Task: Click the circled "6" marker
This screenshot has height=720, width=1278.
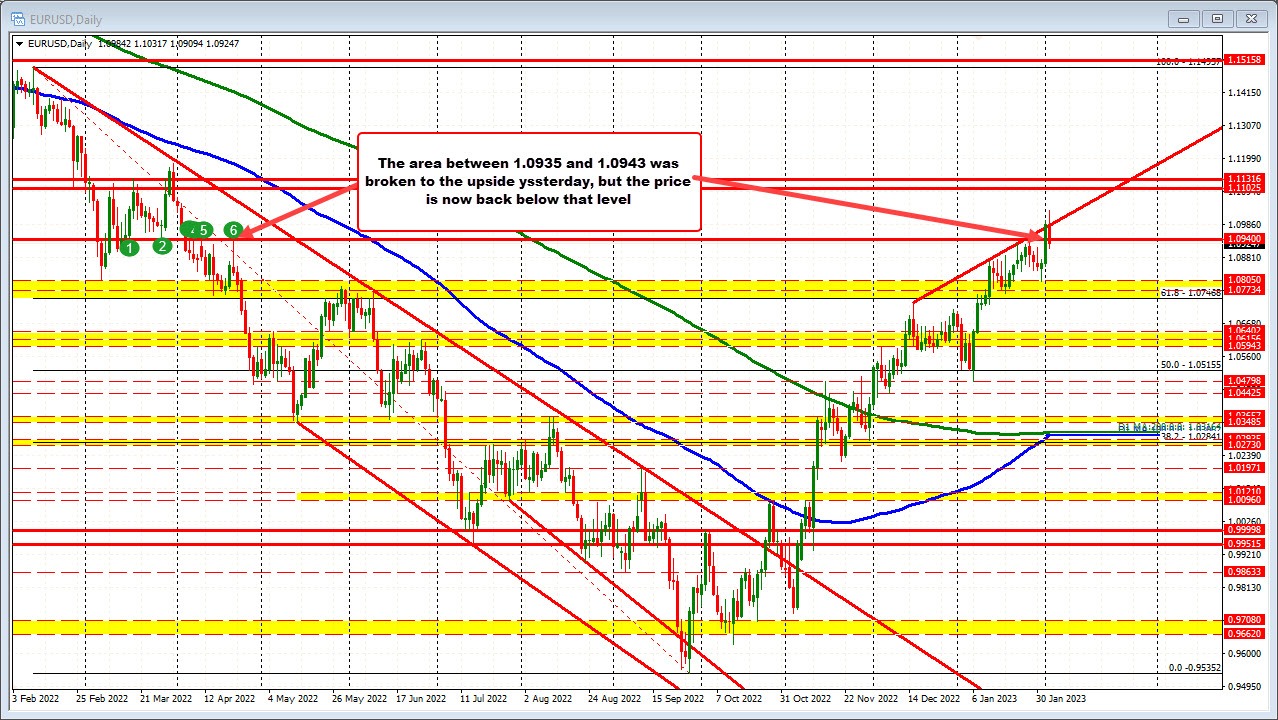Action: tap(232, 230)
